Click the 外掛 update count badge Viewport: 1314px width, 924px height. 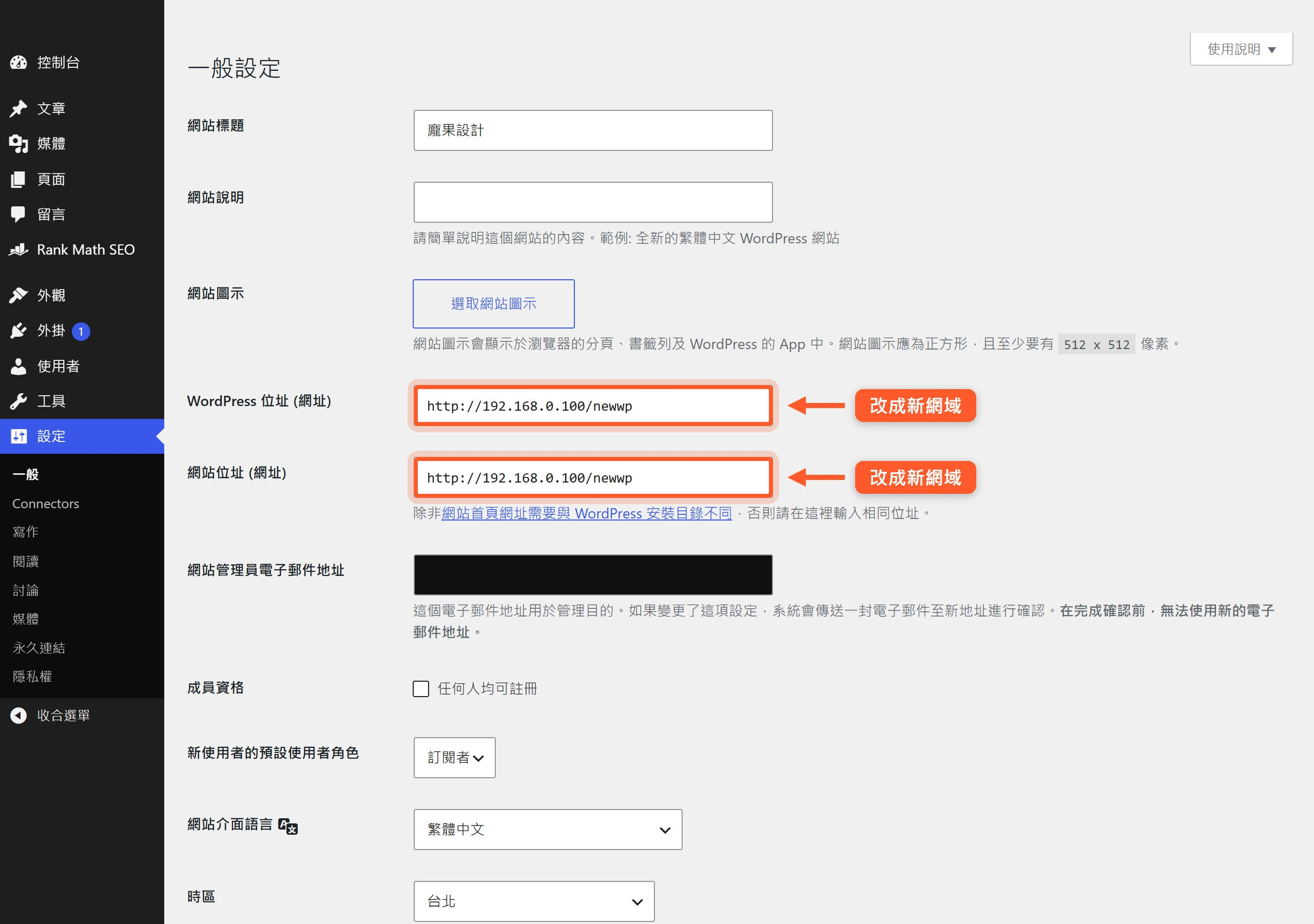click(x=81, y=332)
